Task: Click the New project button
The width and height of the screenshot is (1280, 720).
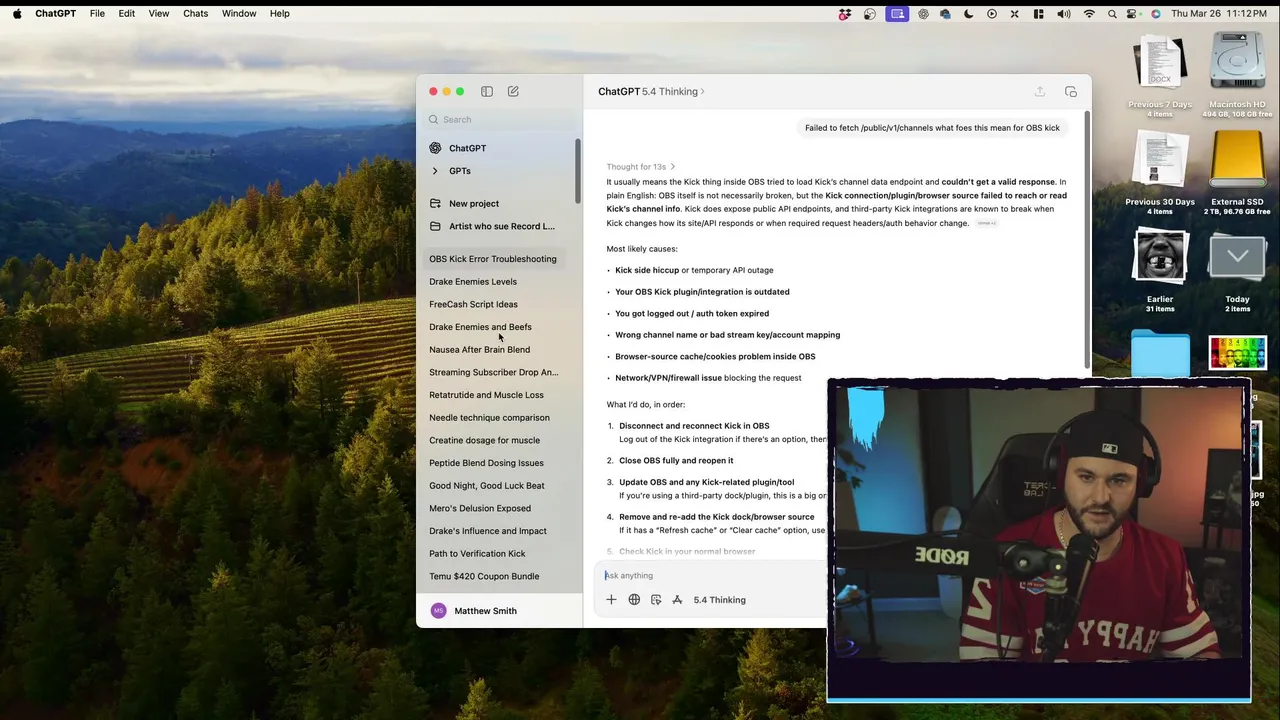Action: (x=474, y=204)
